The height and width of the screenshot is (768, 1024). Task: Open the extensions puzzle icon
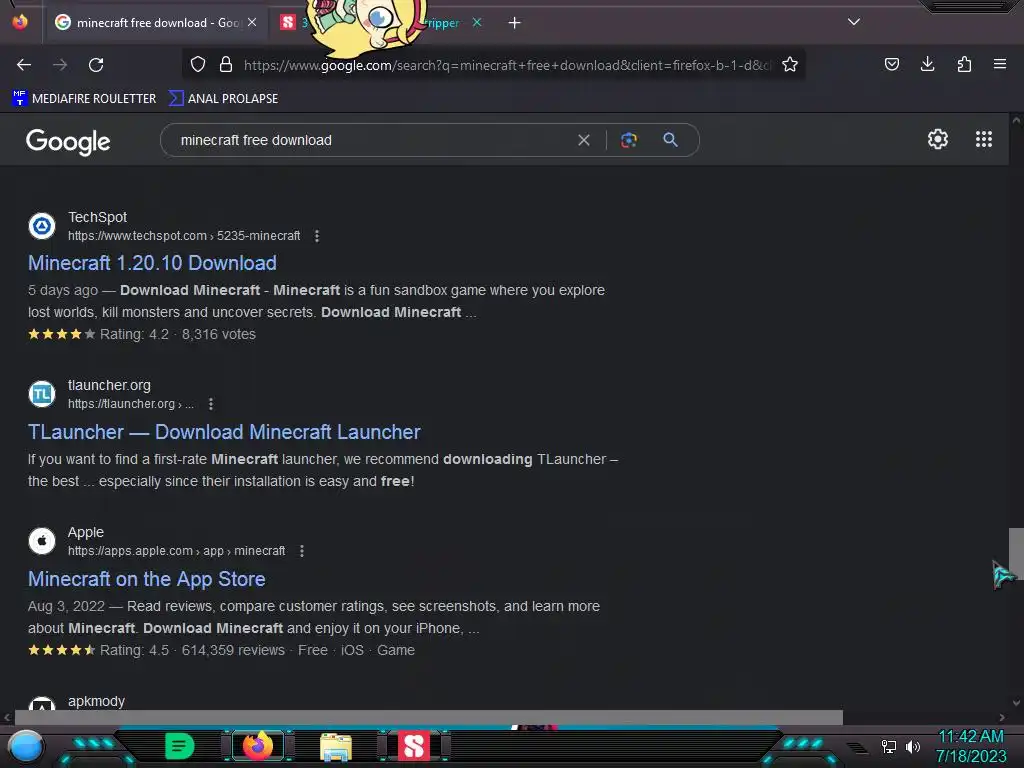pos(964,64)
